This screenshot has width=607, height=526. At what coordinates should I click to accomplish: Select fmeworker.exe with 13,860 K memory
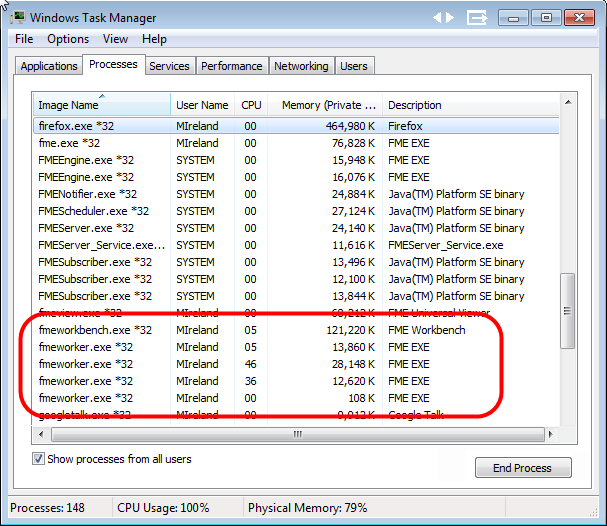click(x=296, y=347)
